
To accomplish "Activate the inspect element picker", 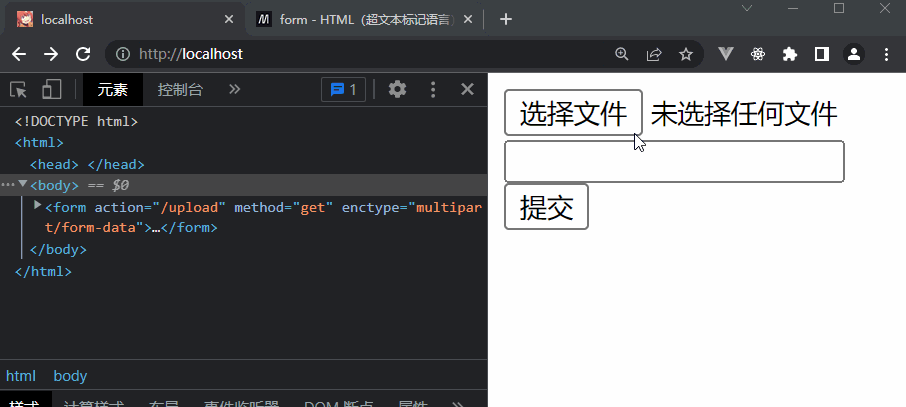I will click(x=18, y=90).
